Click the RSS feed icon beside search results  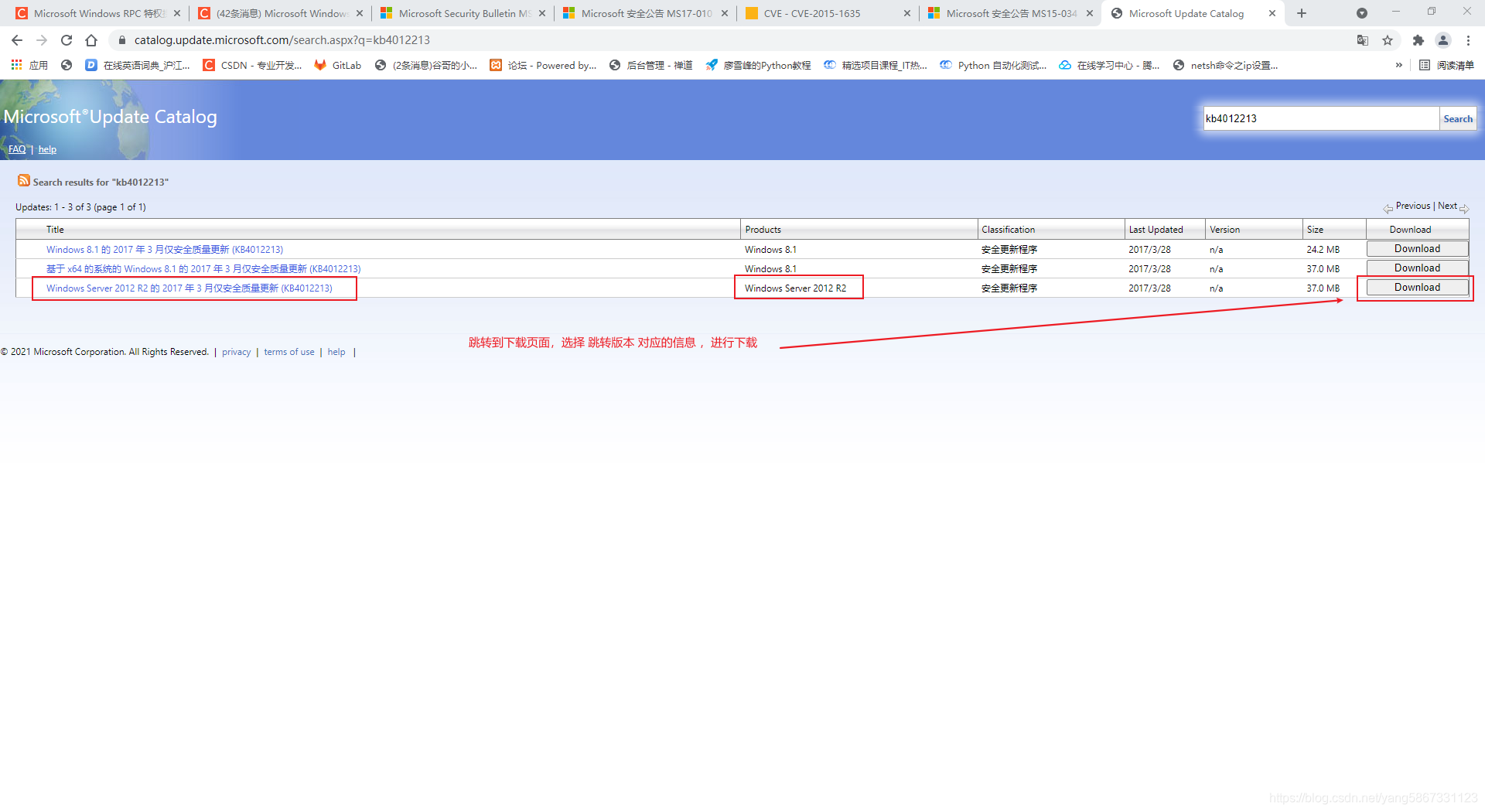23,181
